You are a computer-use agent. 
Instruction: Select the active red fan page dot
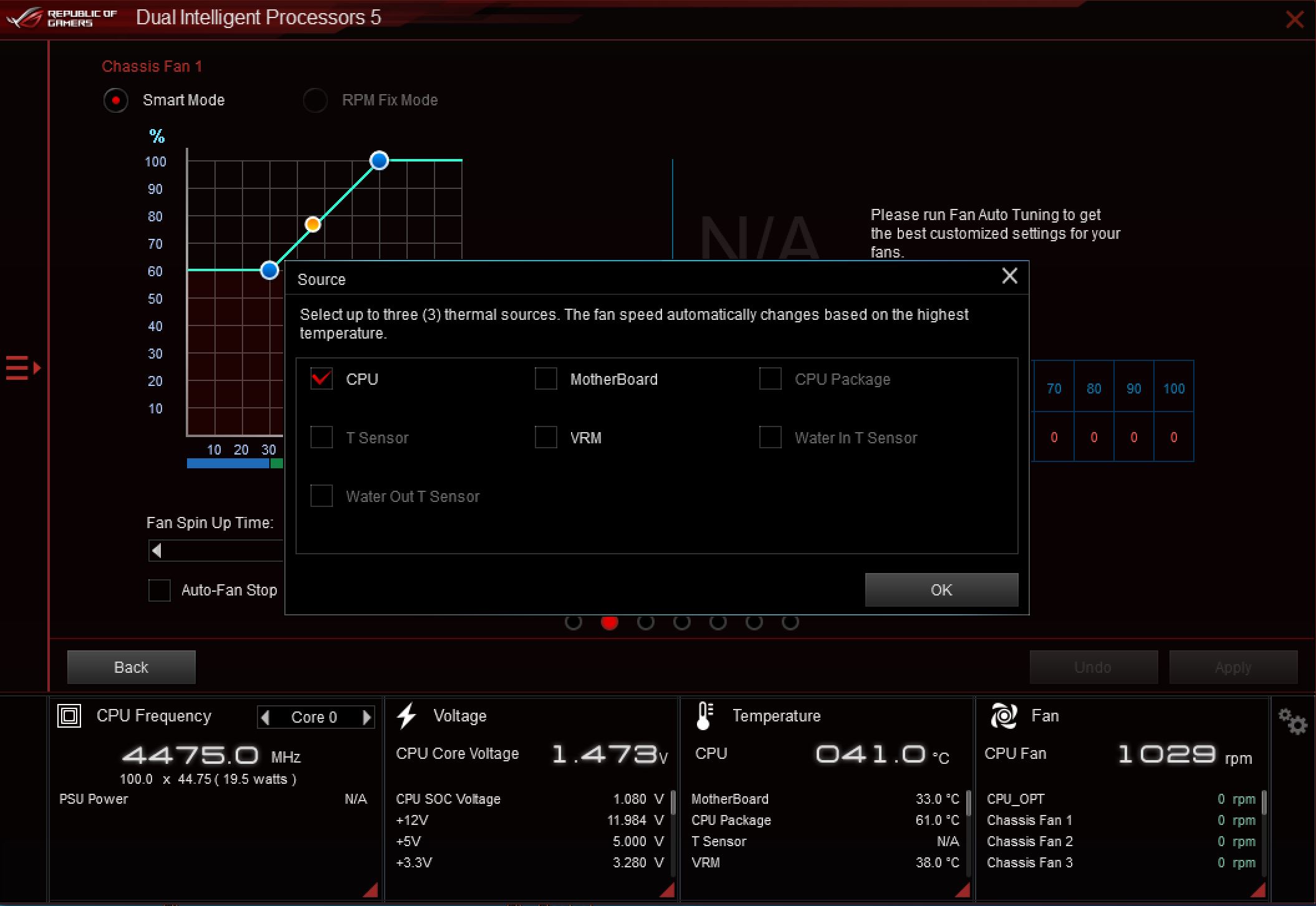pos(610,622)
